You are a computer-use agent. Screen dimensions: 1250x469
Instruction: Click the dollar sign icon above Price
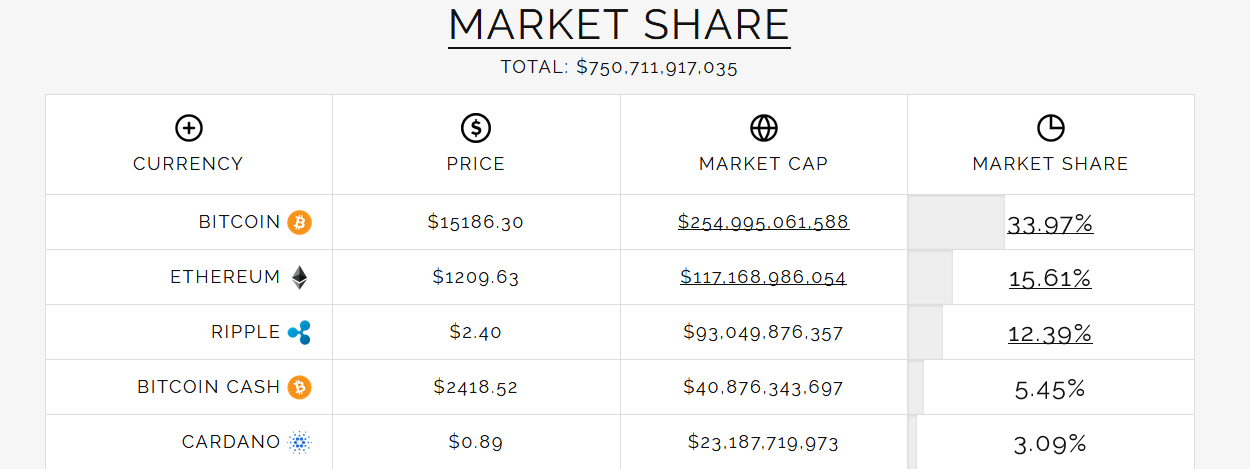476,128
